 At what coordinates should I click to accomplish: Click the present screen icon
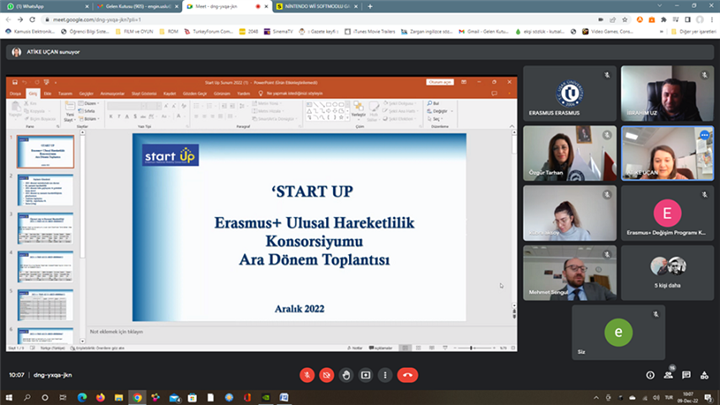coord(365,375)
